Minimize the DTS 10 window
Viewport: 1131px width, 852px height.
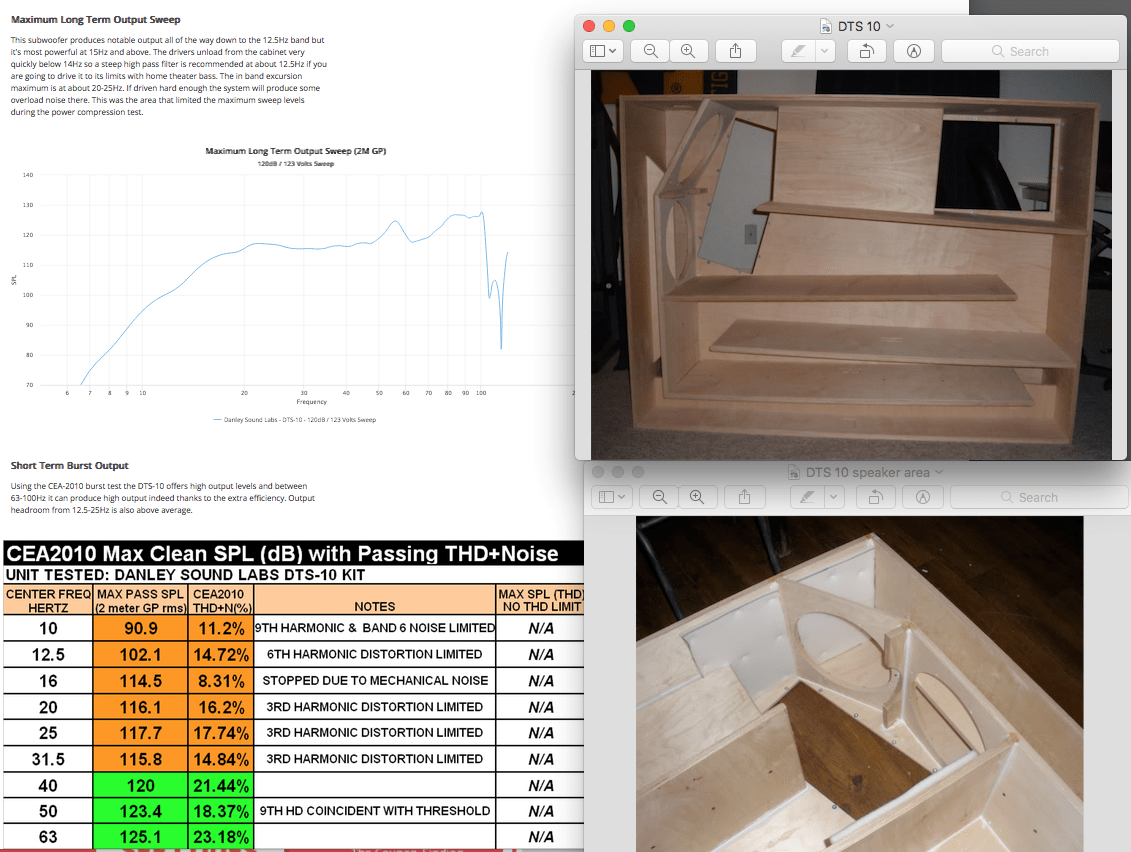[x=609, y=26]
